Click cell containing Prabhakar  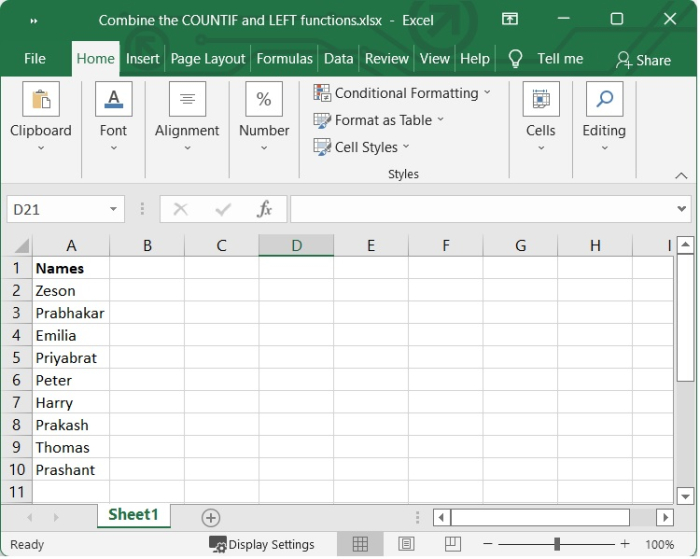[x=71, y=313]
